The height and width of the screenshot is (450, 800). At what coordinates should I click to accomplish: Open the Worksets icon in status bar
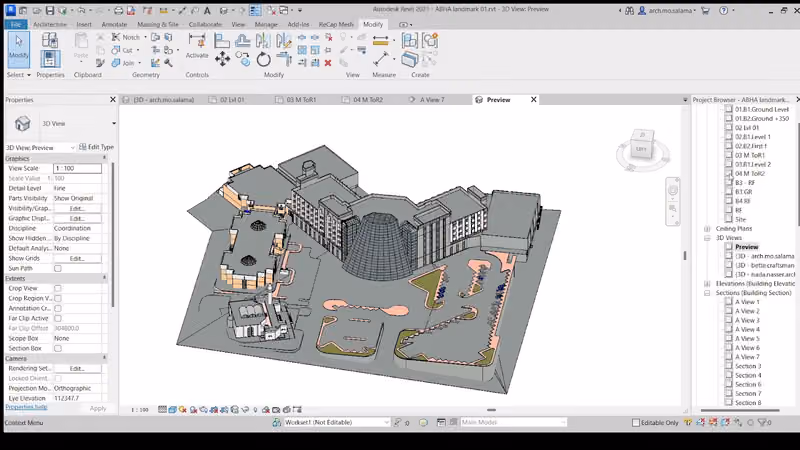coord(277,422)
